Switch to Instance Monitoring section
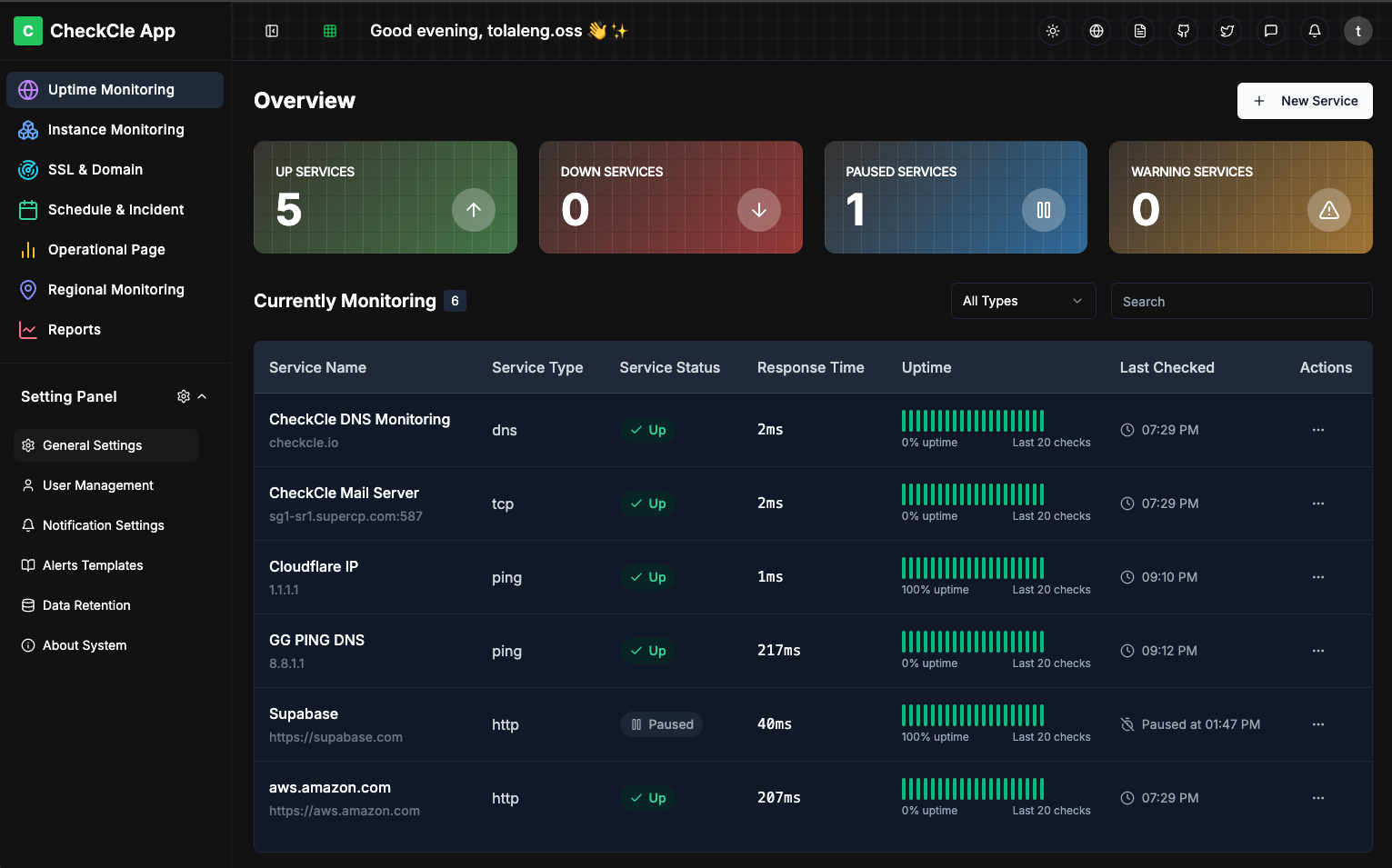Image resolution: width=1392 pixels, height=868 pixels. click(x=115, y=129)
